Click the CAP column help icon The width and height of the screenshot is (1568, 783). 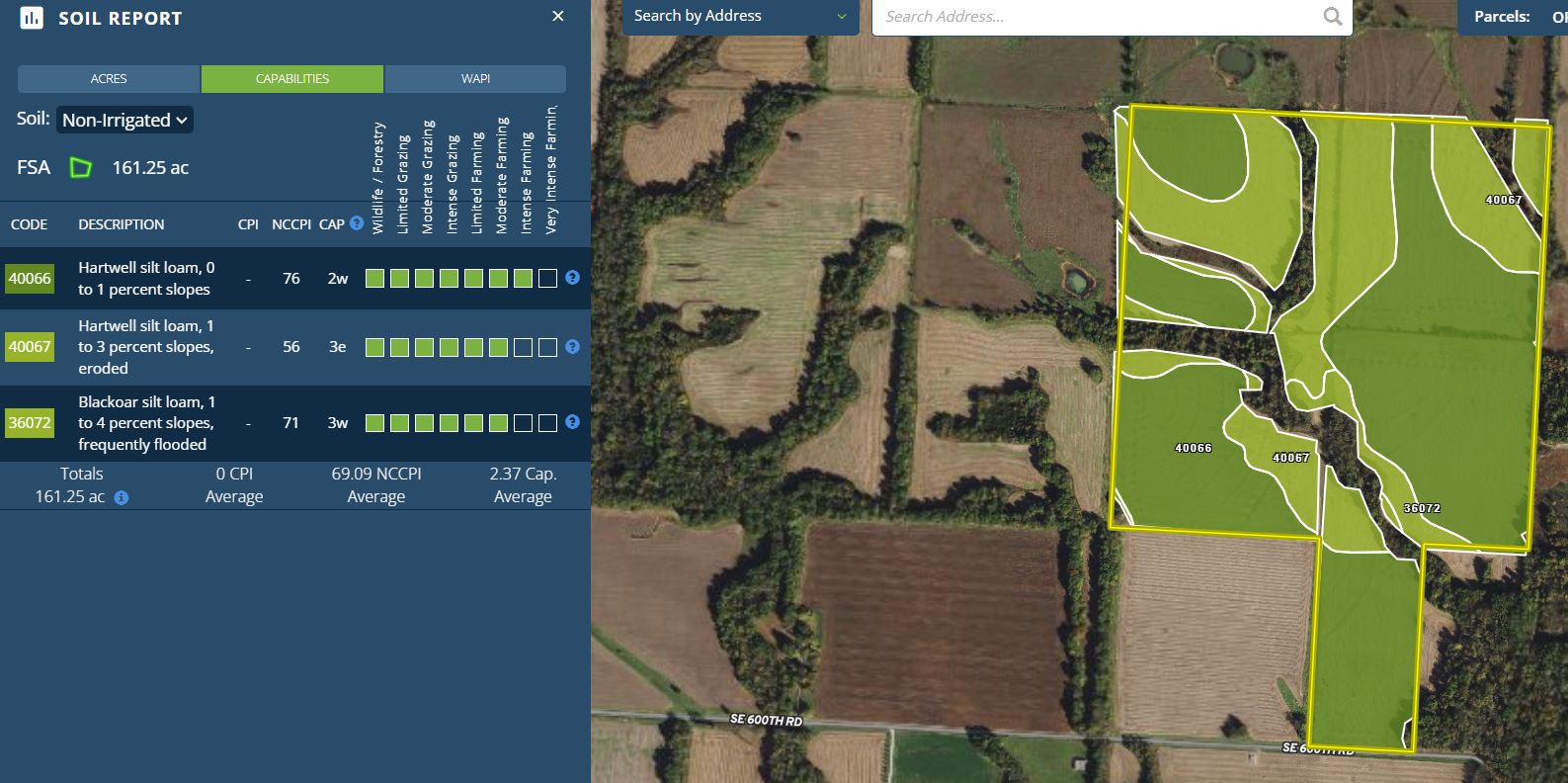(x=357, y=223)
